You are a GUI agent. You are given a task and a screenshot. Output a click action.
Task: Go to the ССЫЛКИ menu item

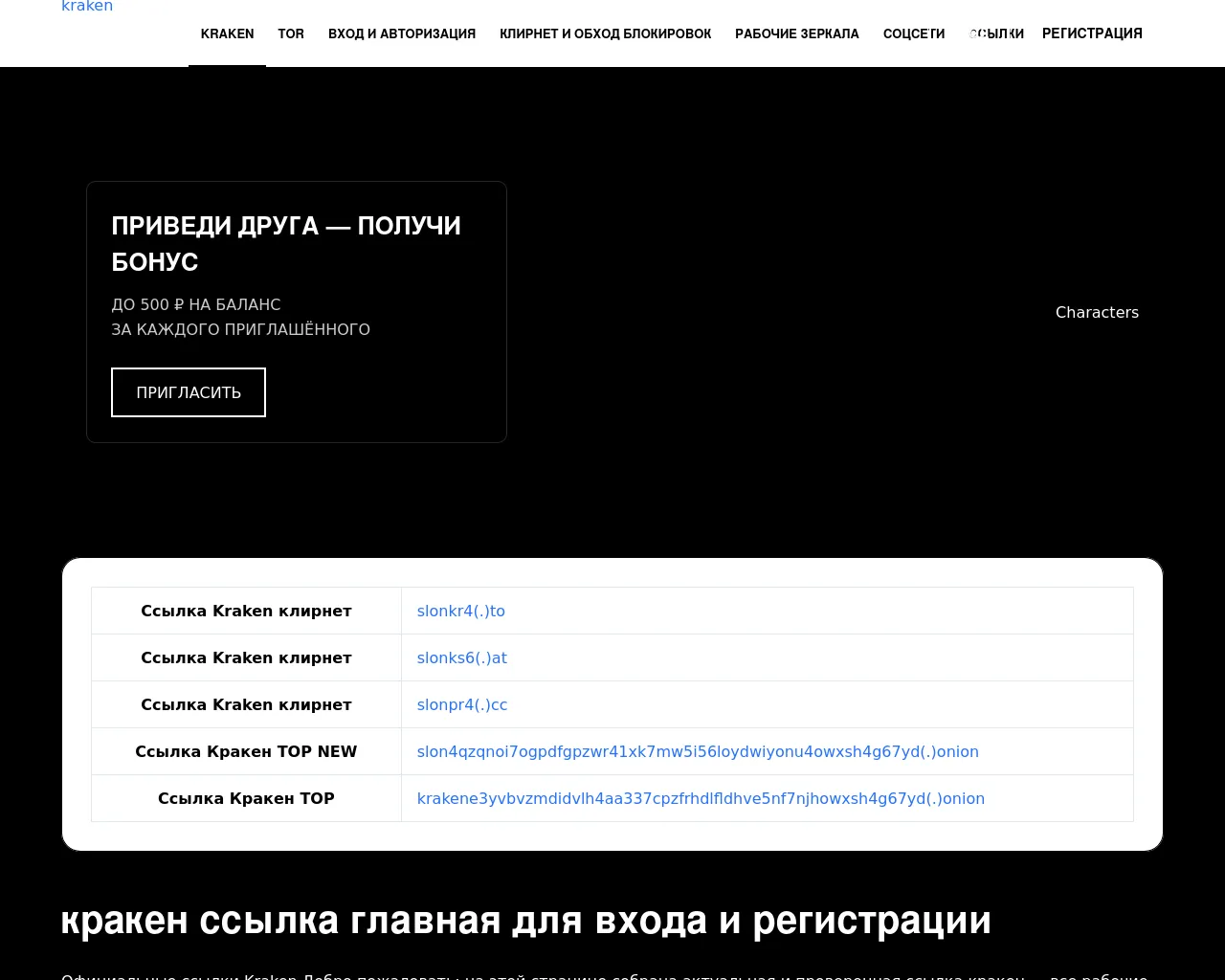(996, 33)
